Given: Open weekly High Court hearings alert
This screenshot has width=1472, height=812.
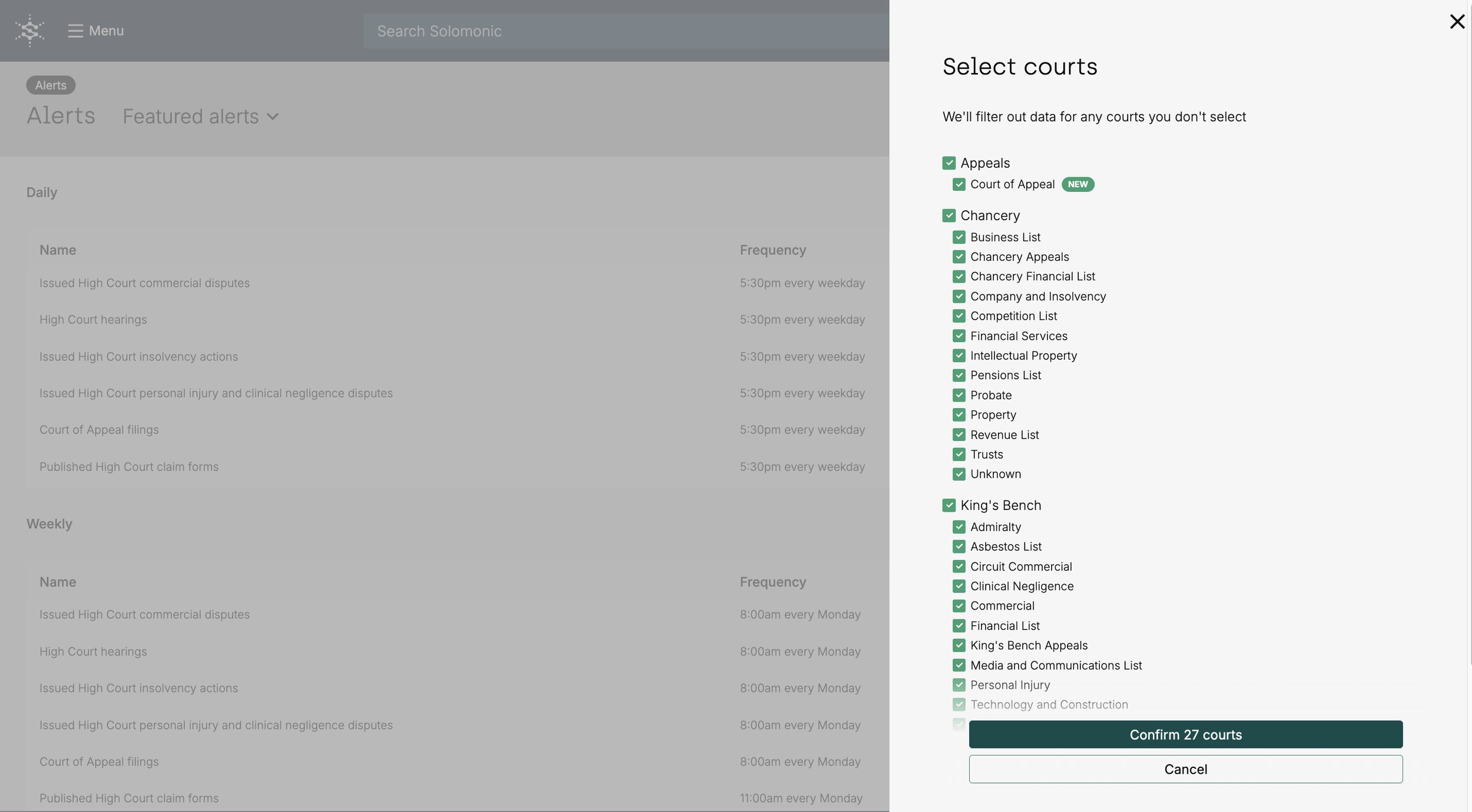Looking at the screenshot, I should [93, 651].
